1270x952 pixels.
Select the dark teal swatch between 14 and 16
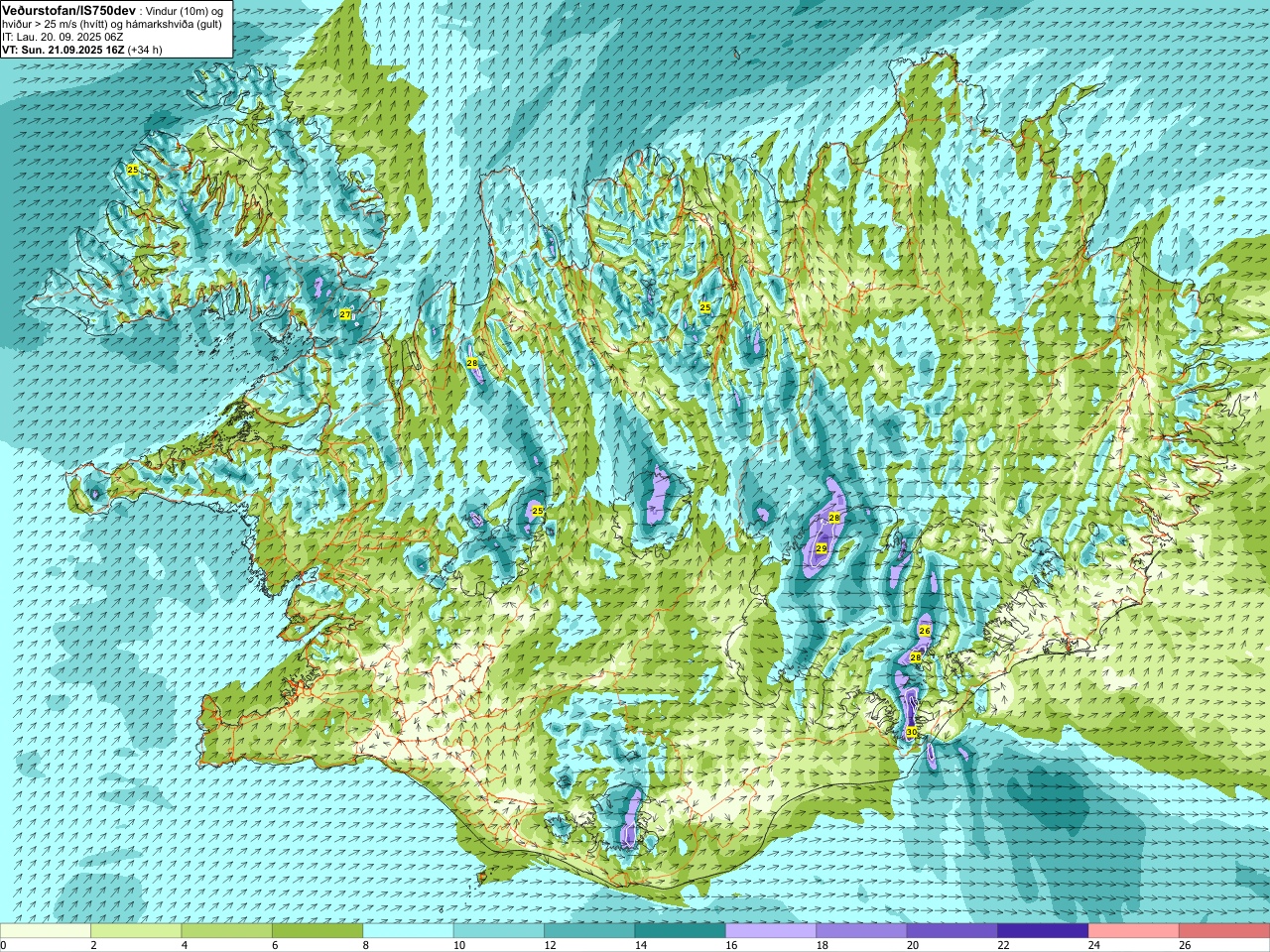681,931
